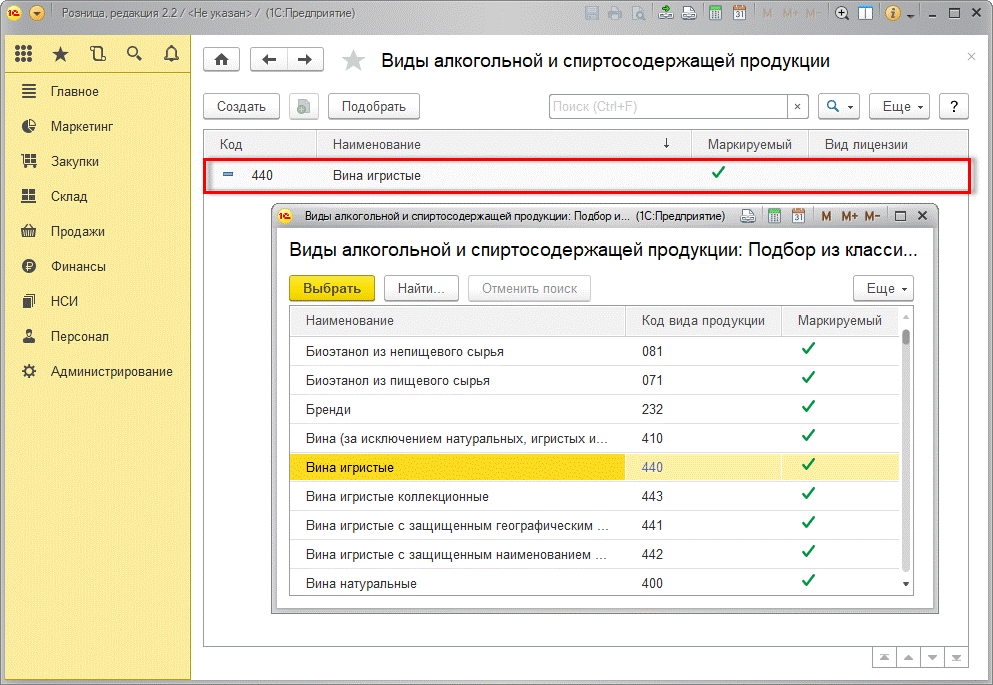Open the Администрирование section
This screenshot has height=685, width=993.
coord(111,371)
